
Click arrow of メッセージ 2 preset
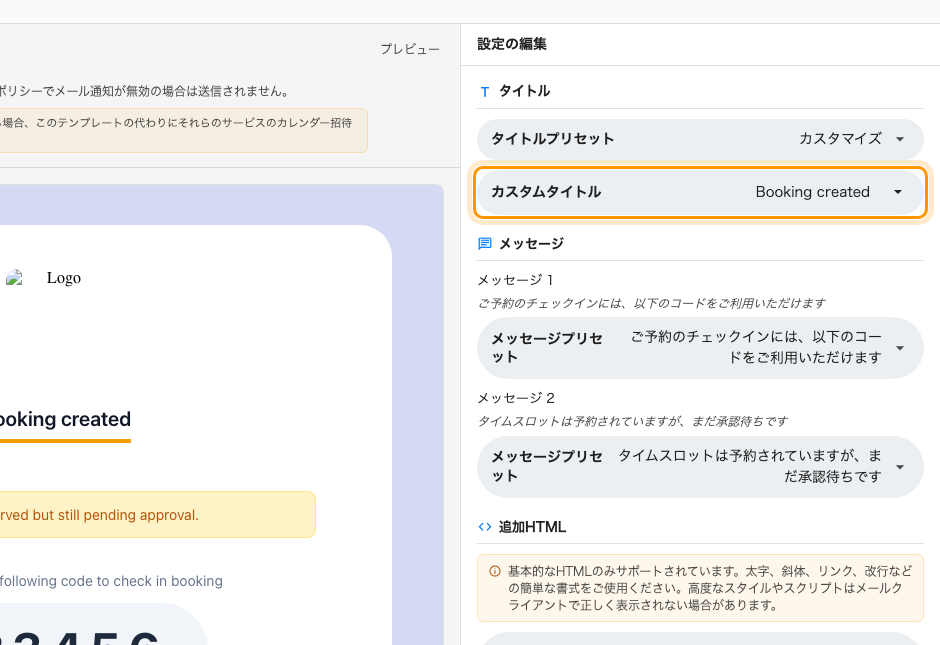[x=900, y=468]
